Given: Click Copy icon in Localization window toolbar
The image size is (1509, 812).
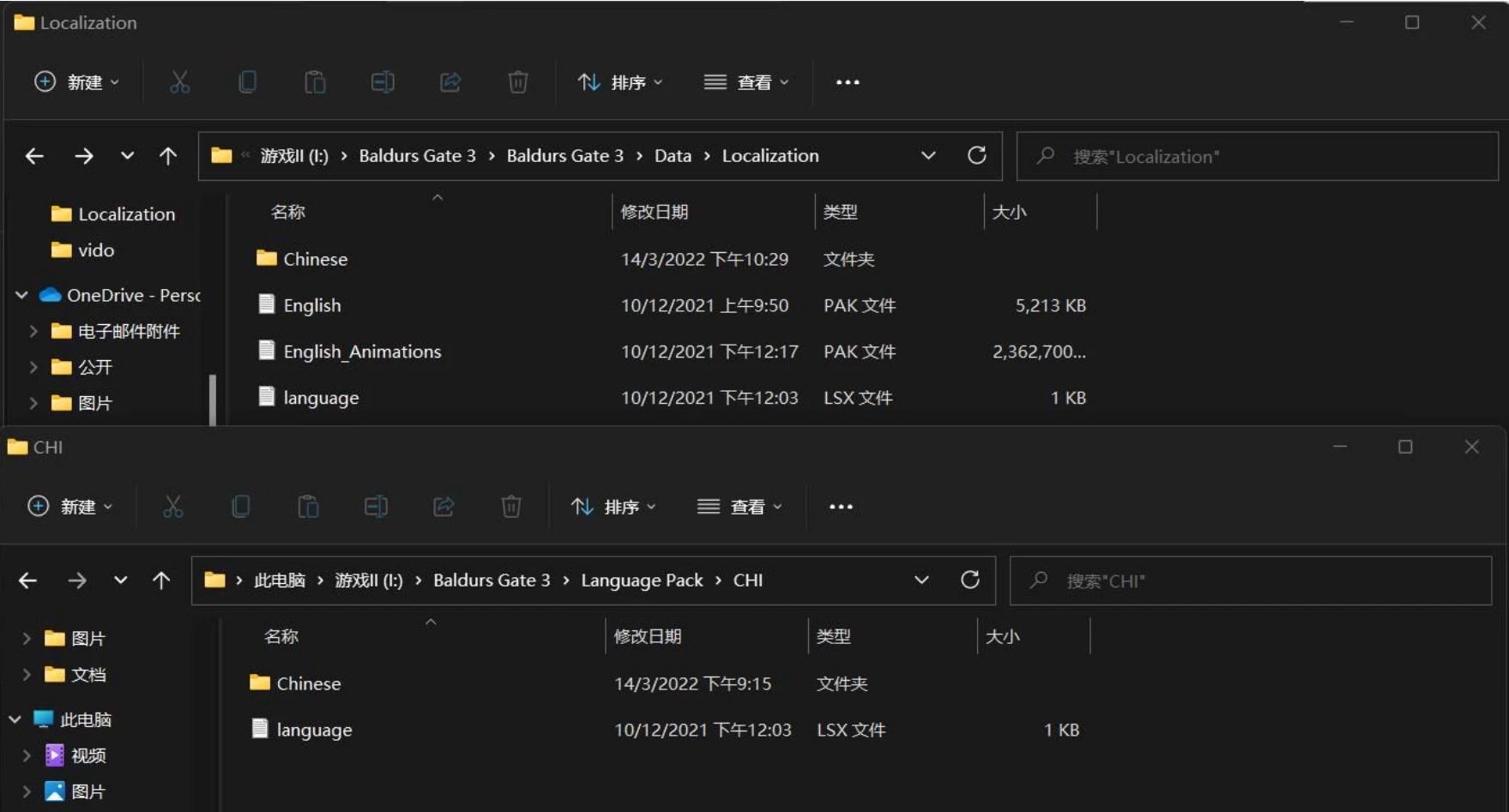Looking at the screenshot, I should (x=247, y=82).
